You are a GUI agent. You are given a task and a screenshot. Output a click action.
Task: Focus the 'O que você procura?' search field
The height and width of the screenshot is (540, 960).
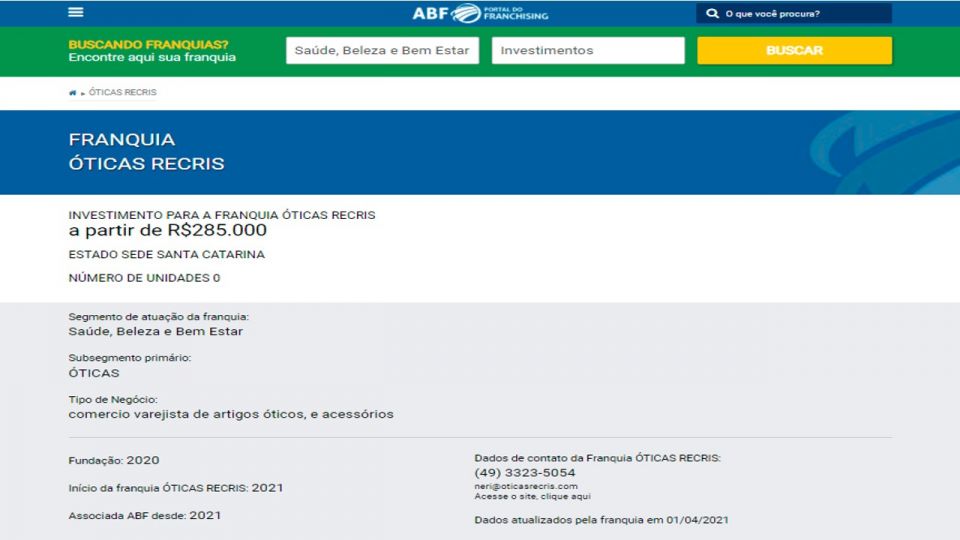pyautogui.click(x=793, y=13)
